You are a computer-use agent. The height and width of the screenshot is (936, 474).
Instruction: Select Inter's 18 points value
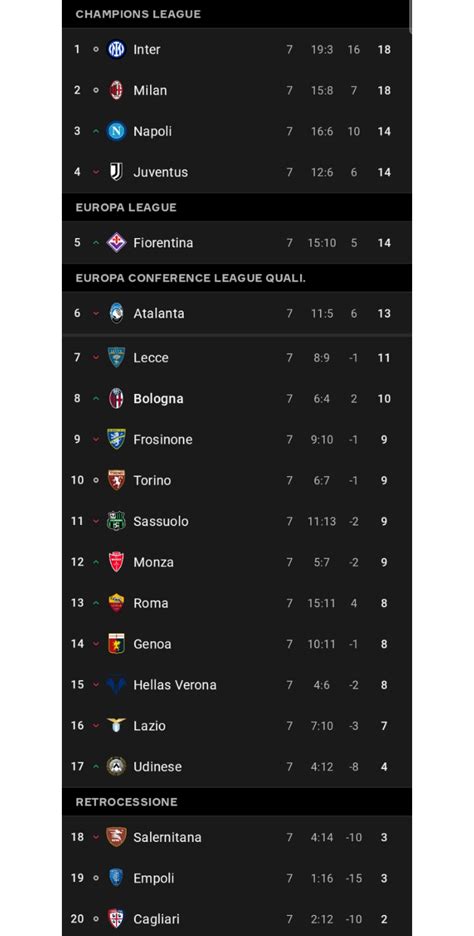point(384,50)
